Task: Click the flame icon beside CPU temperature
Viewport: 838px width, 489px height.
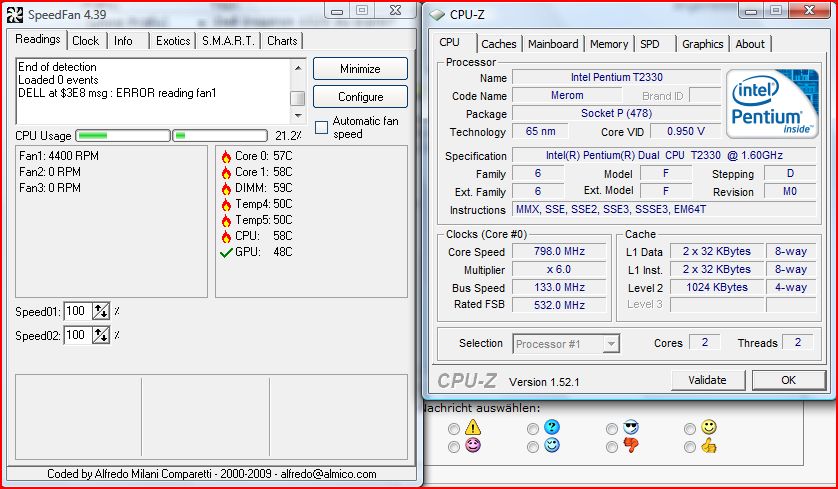Action: [226, 237]
